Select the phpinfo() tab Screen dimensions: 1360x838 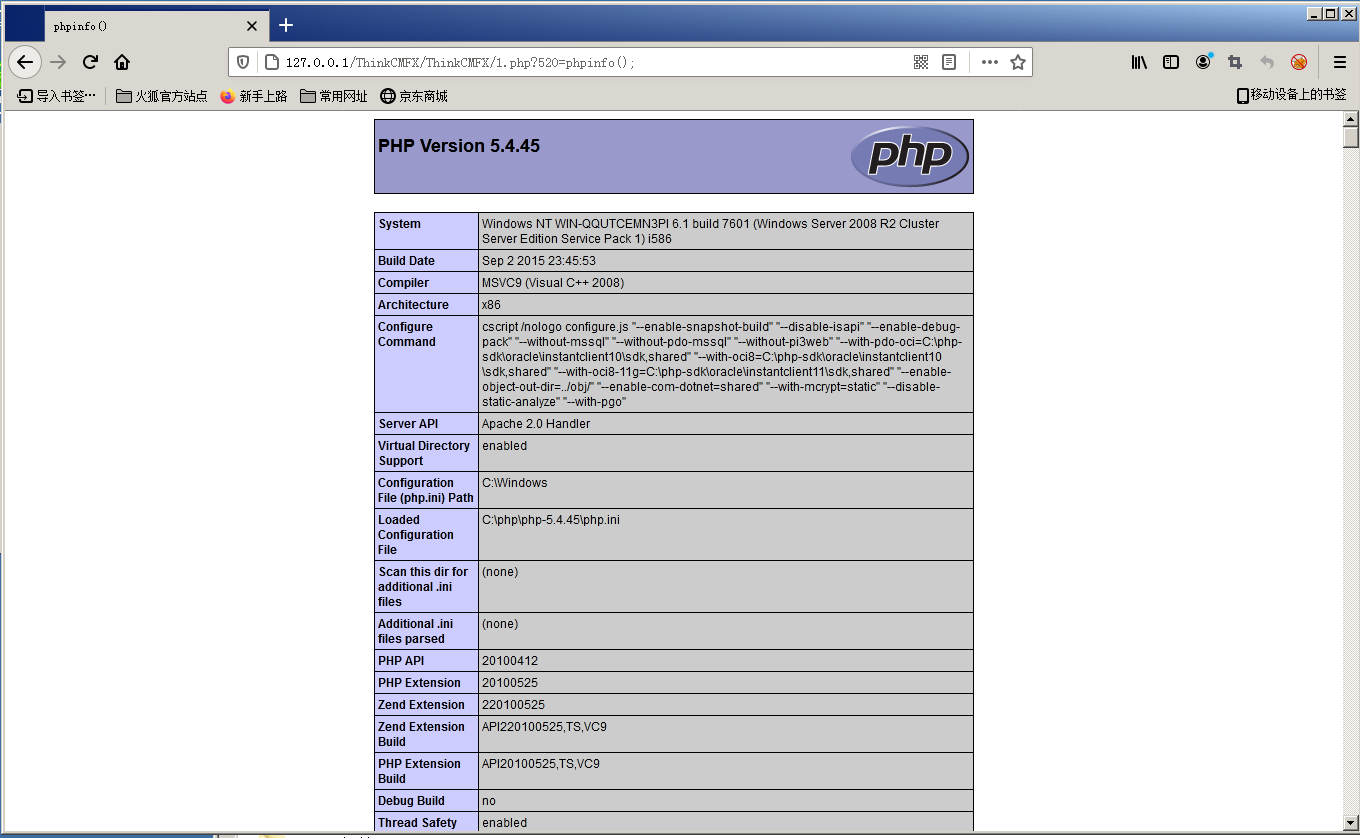[x=140, y=26]
